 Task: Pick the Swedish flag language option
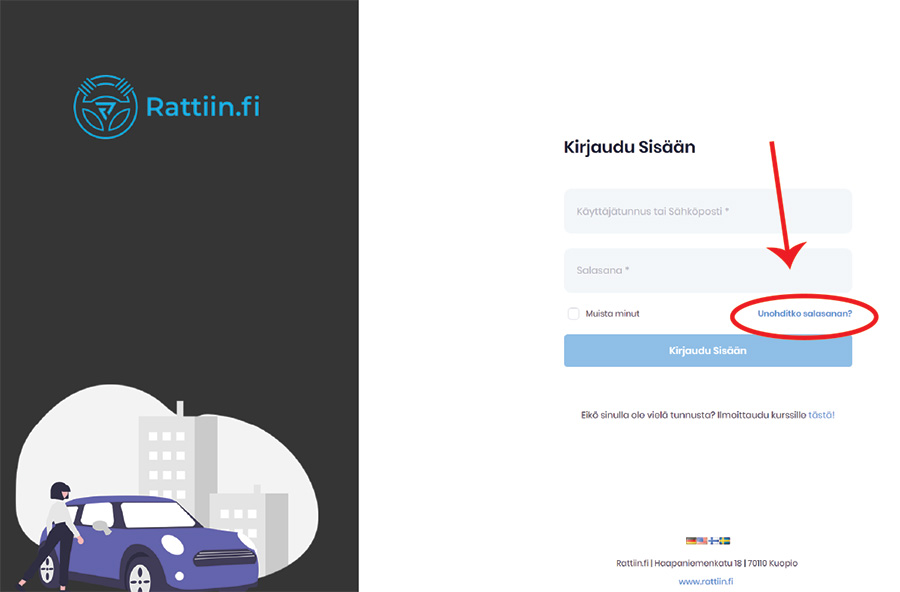[x=725, y=541]
